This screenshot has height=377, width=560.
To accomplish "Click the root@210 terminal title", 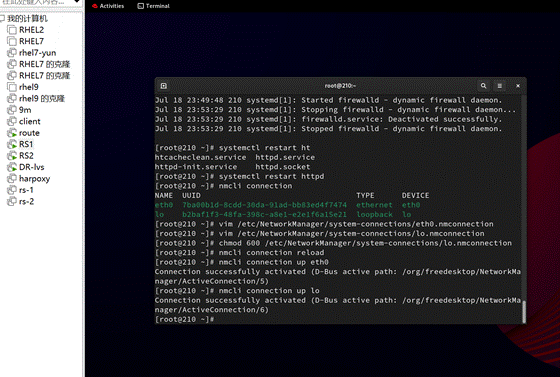I will click(x=340, y=86).
